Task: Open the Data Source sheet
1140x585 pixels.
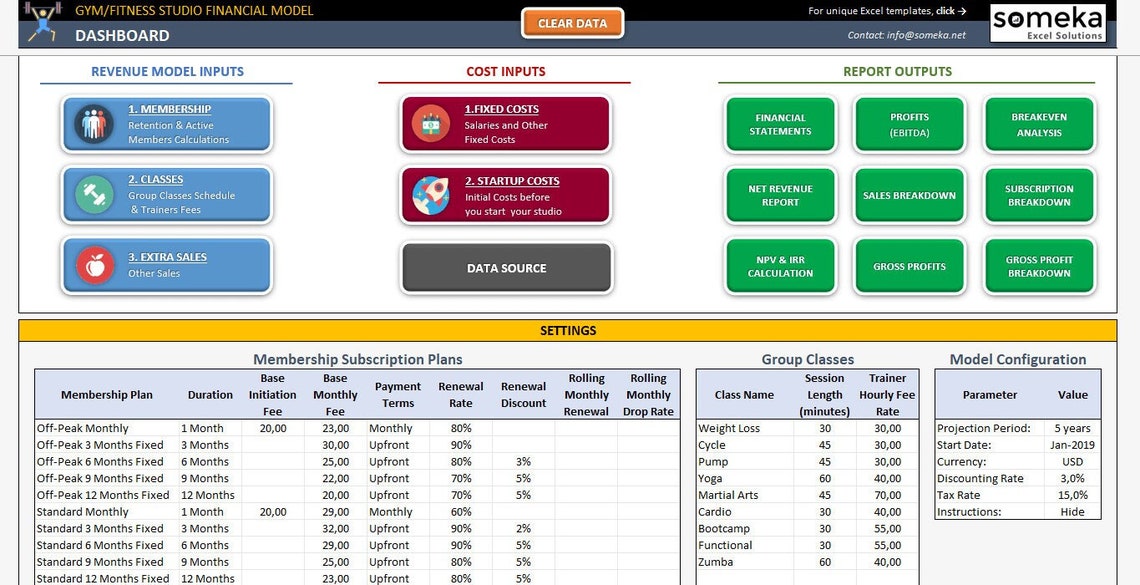Action: click(x=507, y=268)
